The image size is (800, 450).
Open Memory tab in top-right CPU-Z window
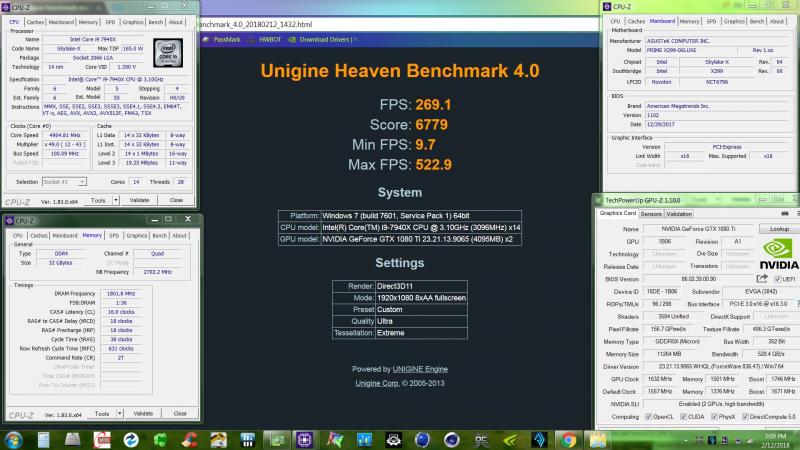click(689, 21)
